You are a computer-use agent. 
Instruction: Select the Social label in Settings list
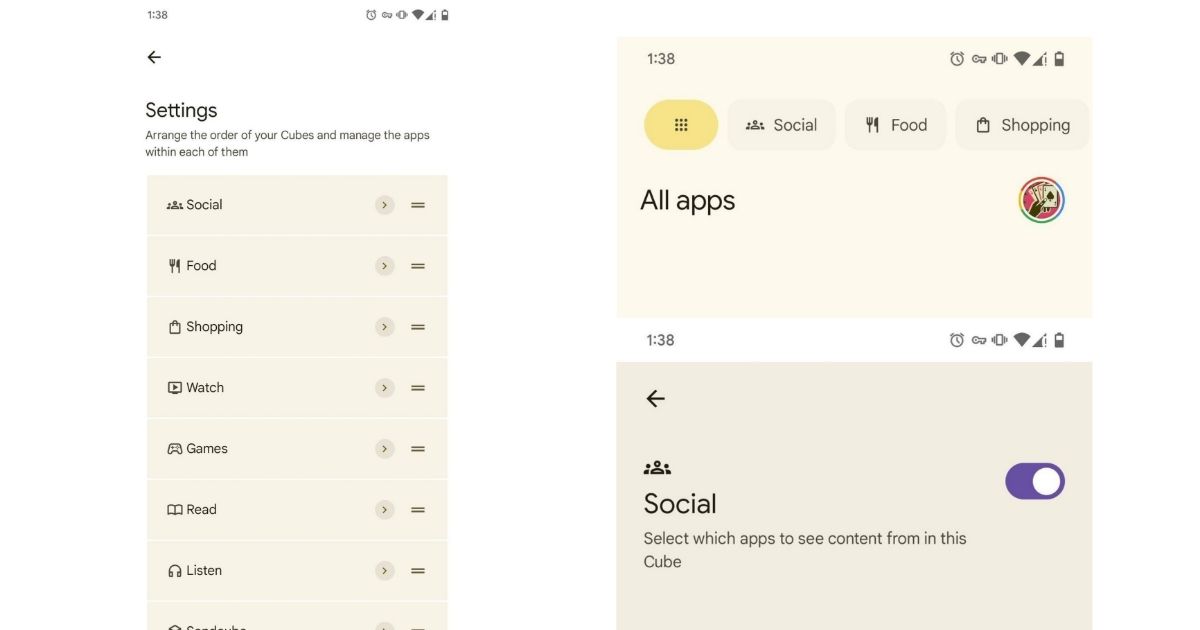coord(204,205)
